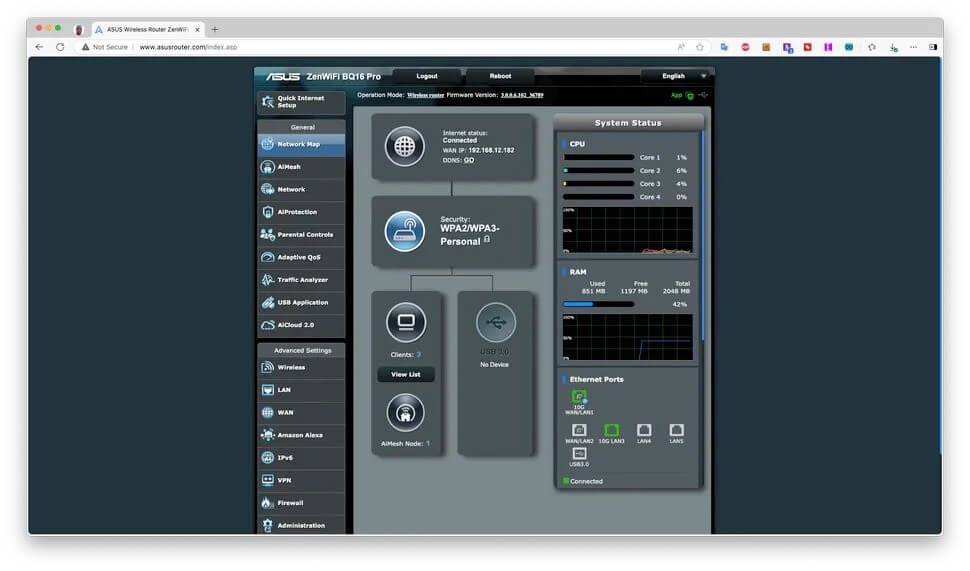The height and width of the screenshot is (571, 970).
Task: Bookmark the page with star icon
Action: coord(700,47)
